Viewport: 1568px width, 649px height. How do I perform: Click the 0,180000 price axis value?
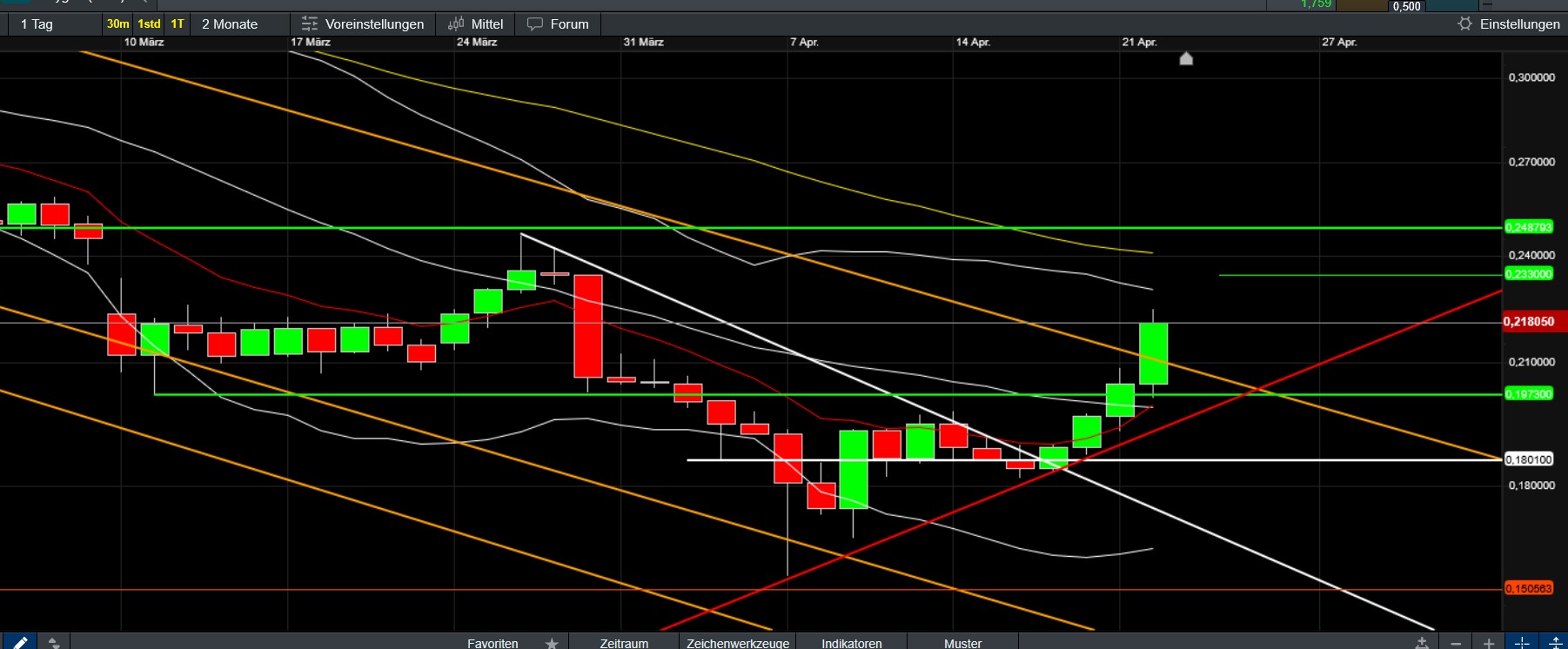pyautogui.click(x=1531, y=485)
